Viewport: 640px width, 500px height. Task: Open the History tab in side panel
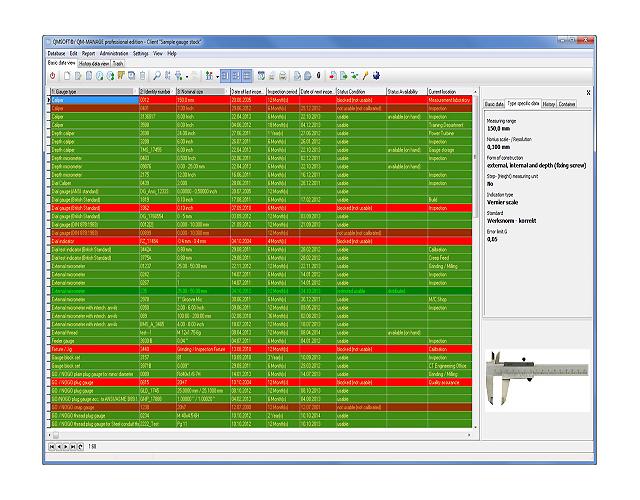click(x=549, y=104)
